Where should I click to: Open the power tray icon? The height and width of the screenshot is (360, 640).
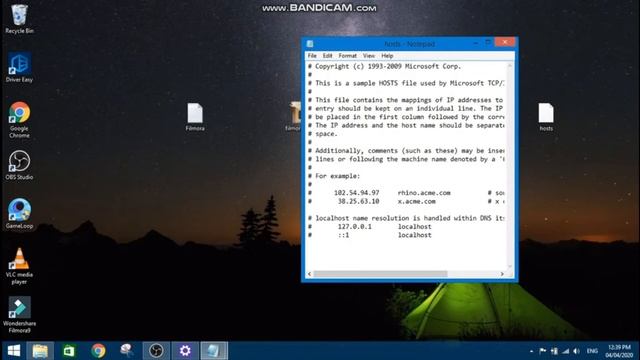[554, 351]
